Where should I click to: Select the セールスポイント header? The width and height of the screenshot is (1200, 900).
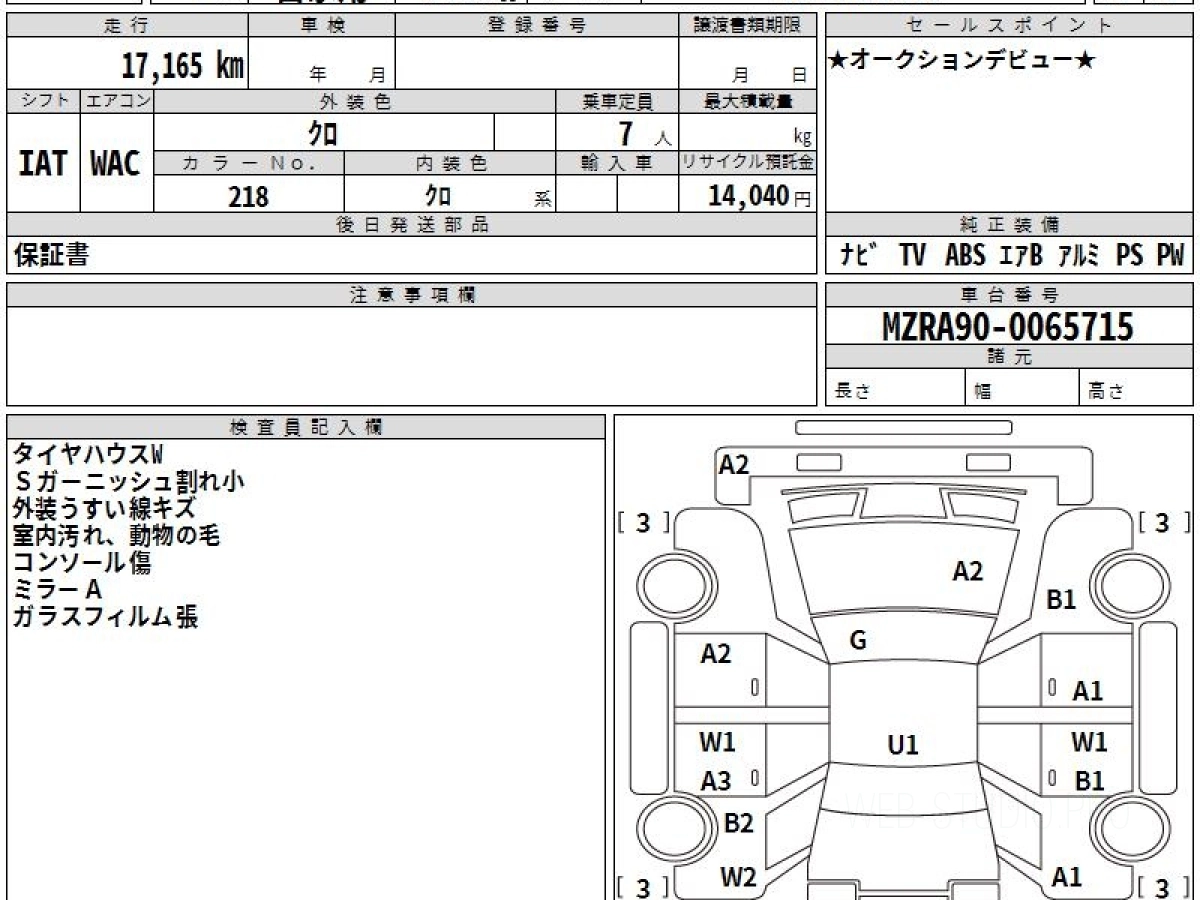click(1009, 26)
